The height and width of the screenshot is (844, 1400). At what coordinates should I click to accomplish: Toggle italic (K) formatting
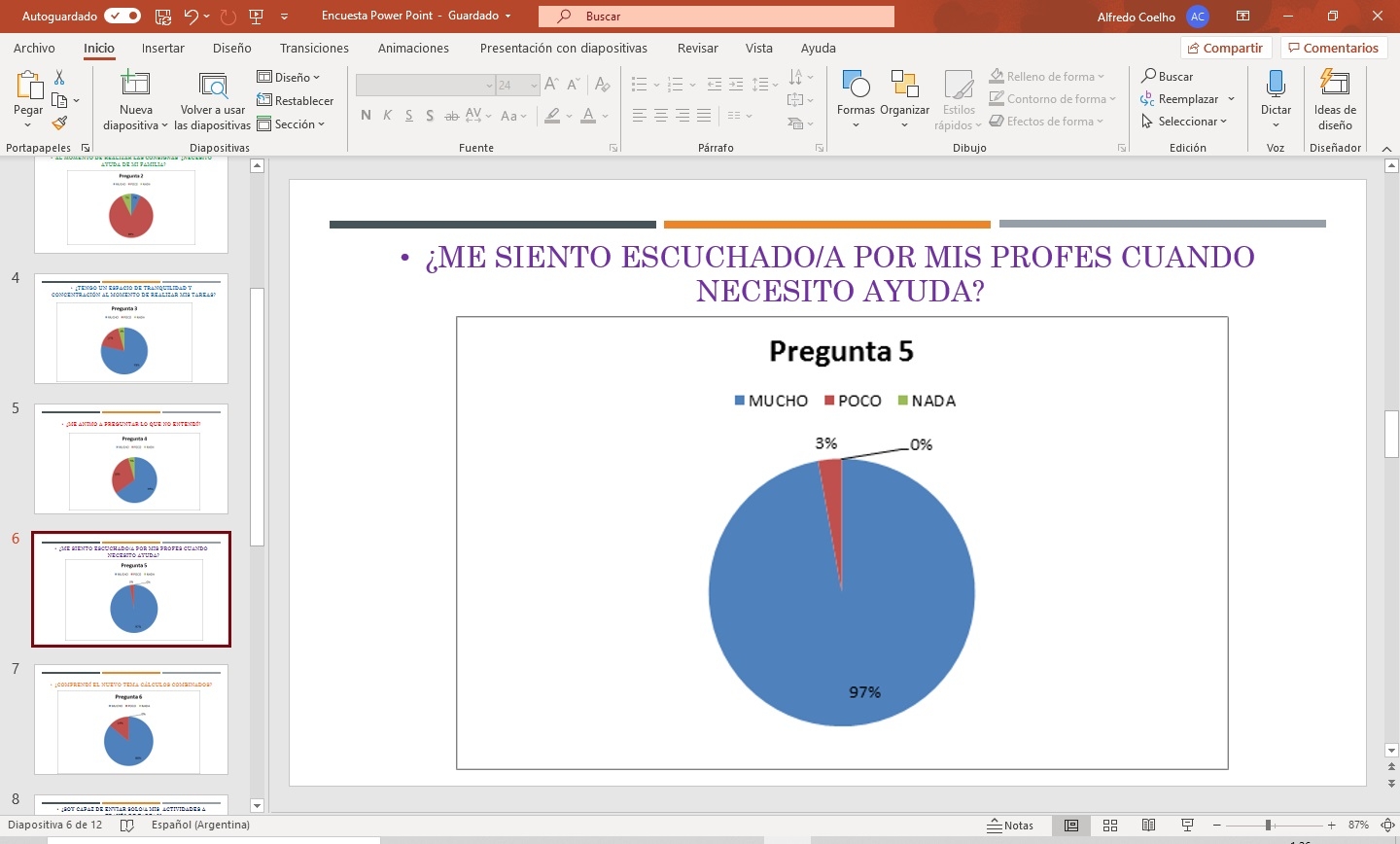pyautogui.click(x=387, y=116)
